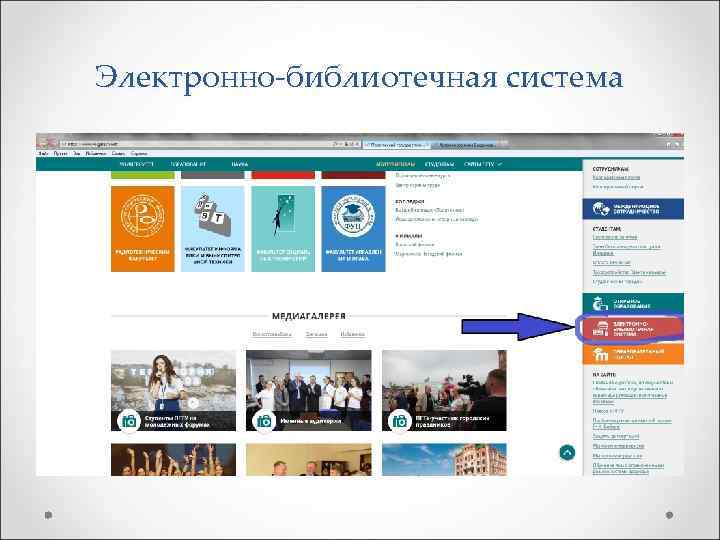Screen dimensions: 720x540
Task: Click the globe icon on blue banner
Action: [600, 209]
